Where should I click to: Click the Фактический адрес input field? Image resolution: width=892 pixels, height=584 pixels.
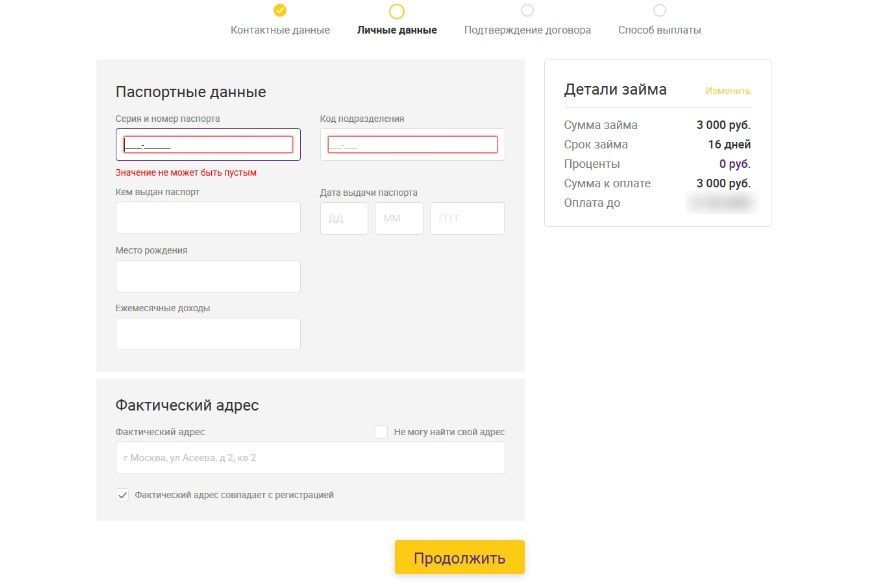(x=310, y=458)
